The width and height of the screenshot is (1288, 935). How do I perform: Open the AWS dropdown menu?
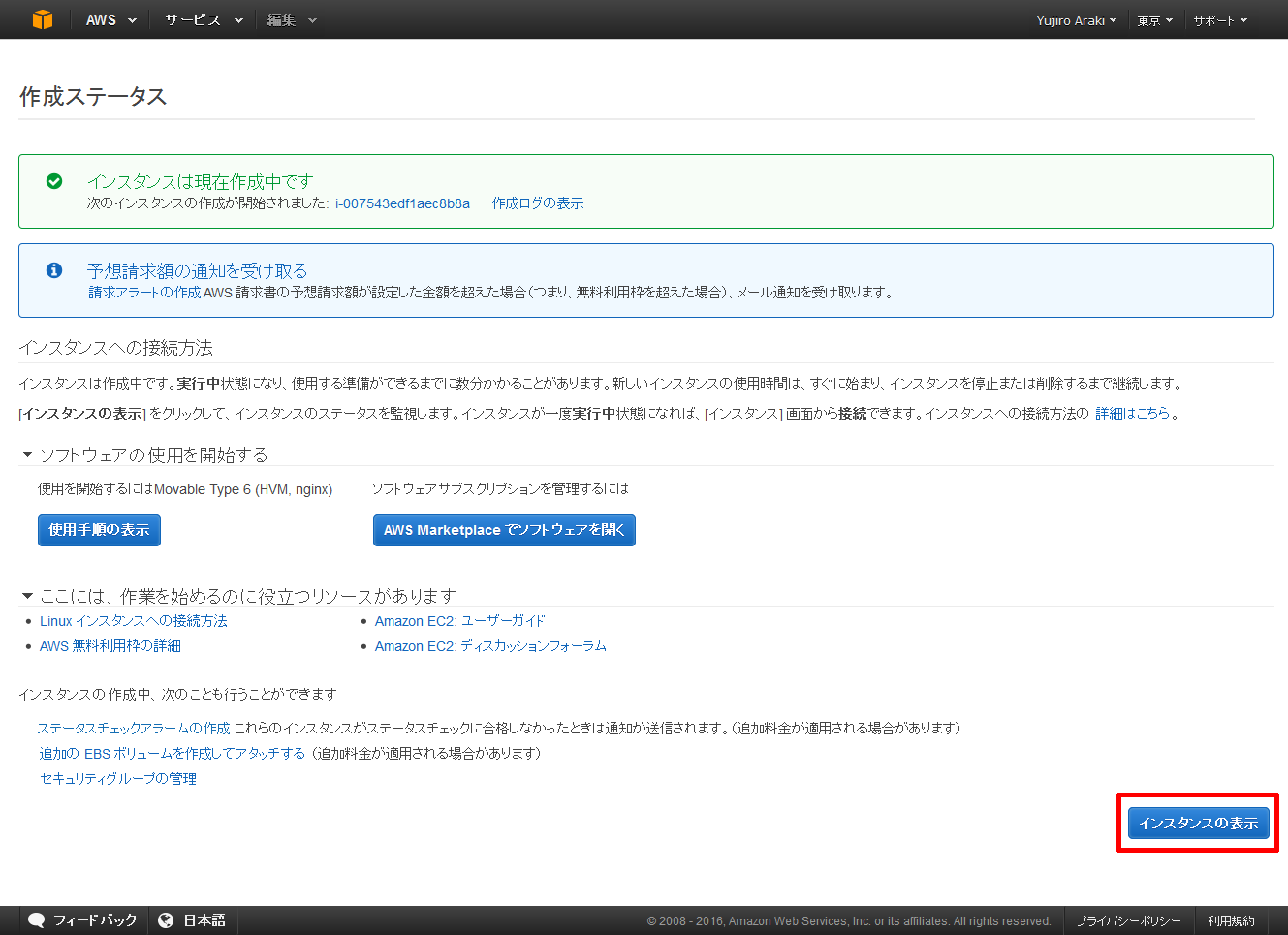111,19
